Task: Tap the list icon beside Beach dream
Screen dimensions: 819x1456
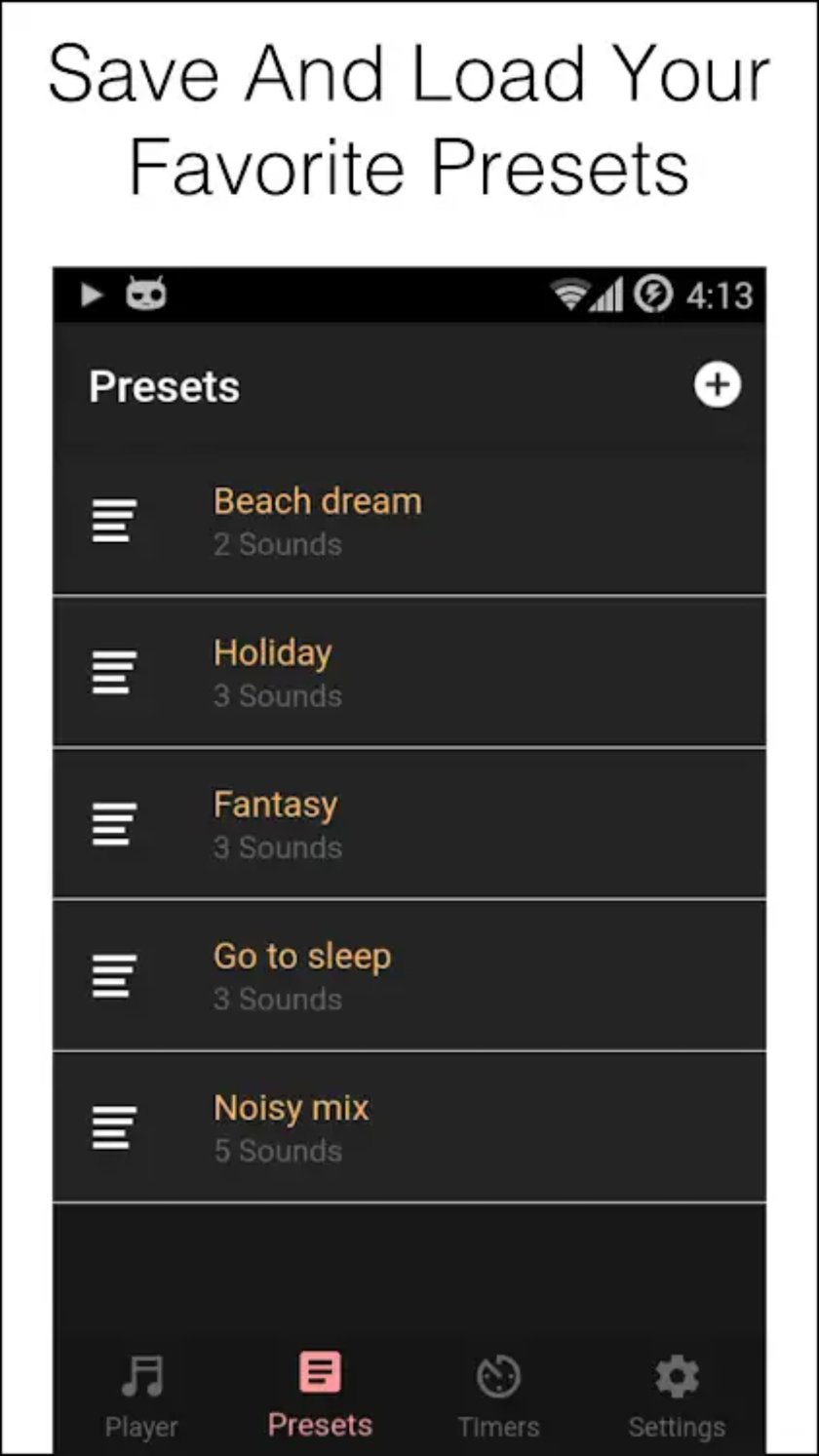Action: tap(114, 521)
